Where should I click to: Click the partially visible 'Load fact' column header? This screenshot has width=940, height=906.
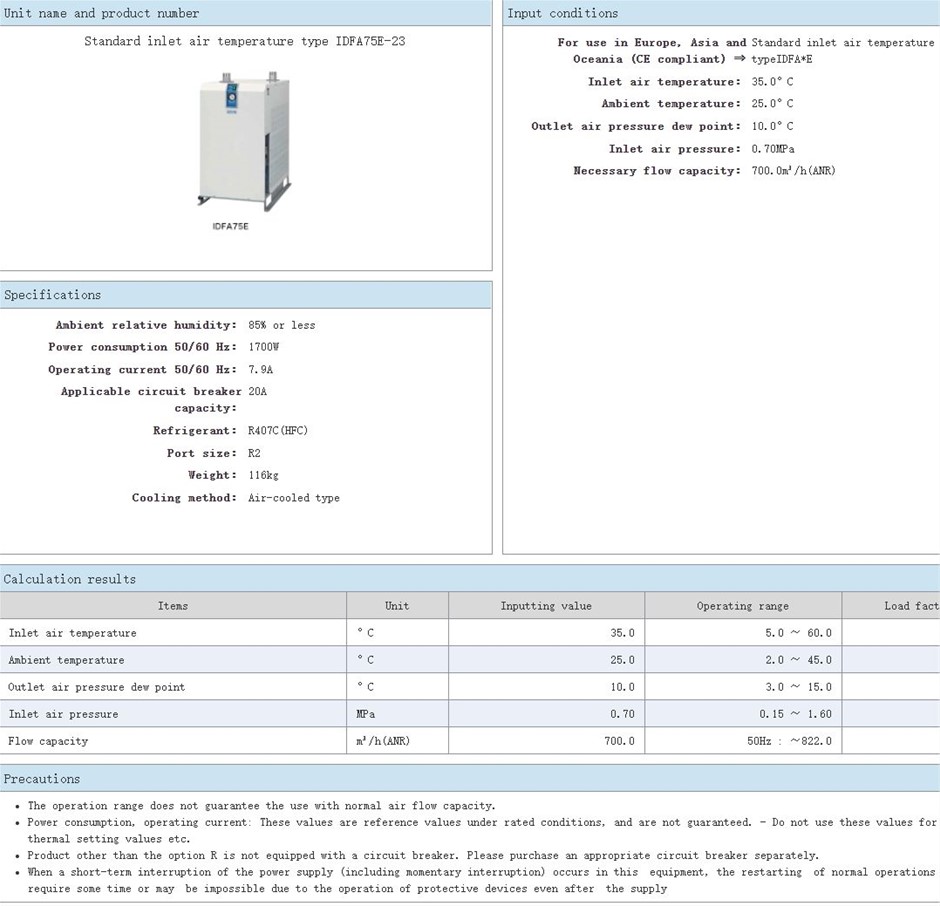coord(910,606)
